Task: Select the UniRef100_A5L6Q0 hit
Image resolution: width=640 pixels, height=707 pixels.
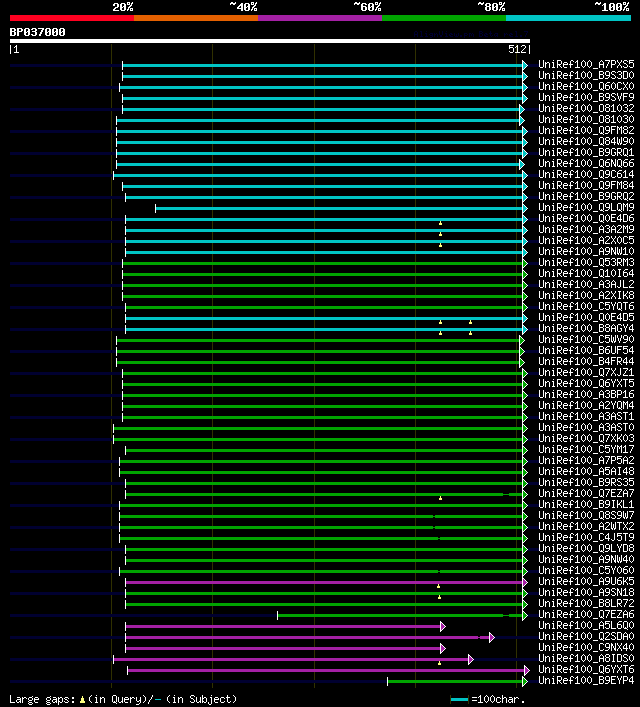Action: point(586,625)
